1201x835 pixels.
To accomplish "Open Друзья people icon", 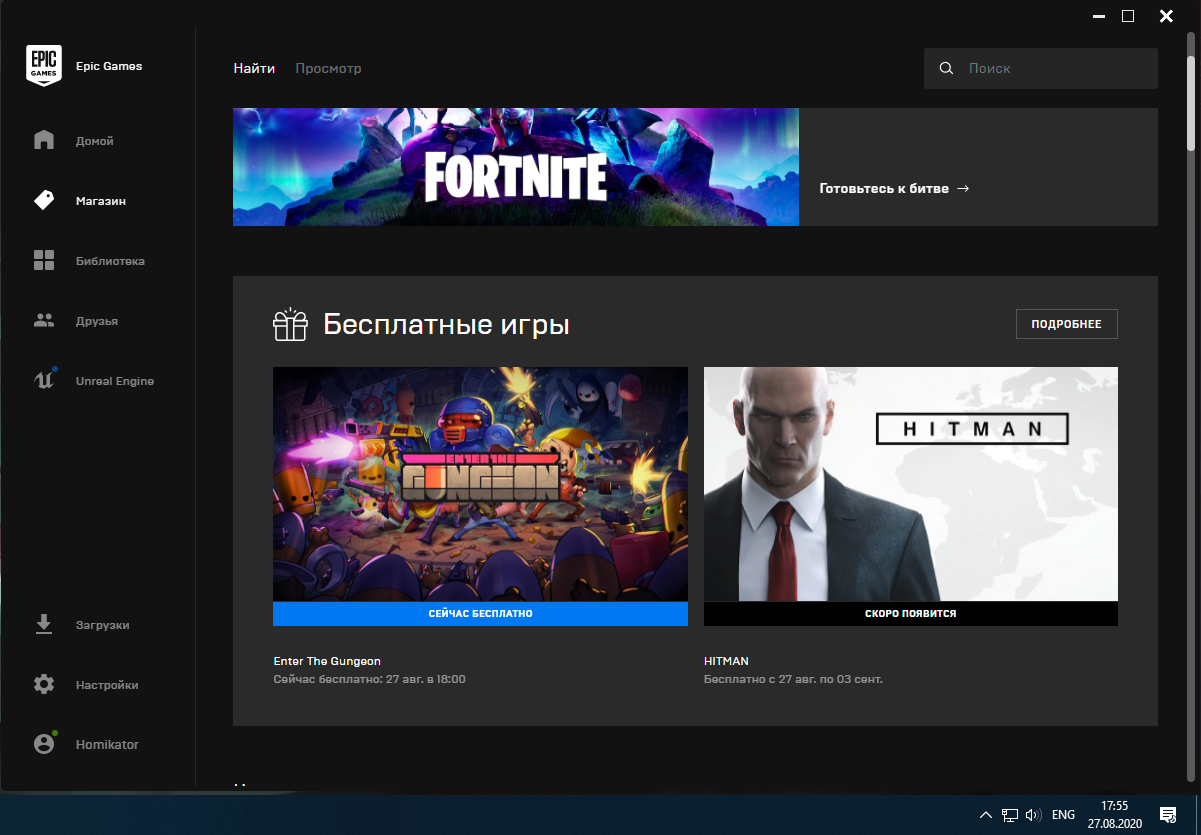I will click(x=44, y=321).
